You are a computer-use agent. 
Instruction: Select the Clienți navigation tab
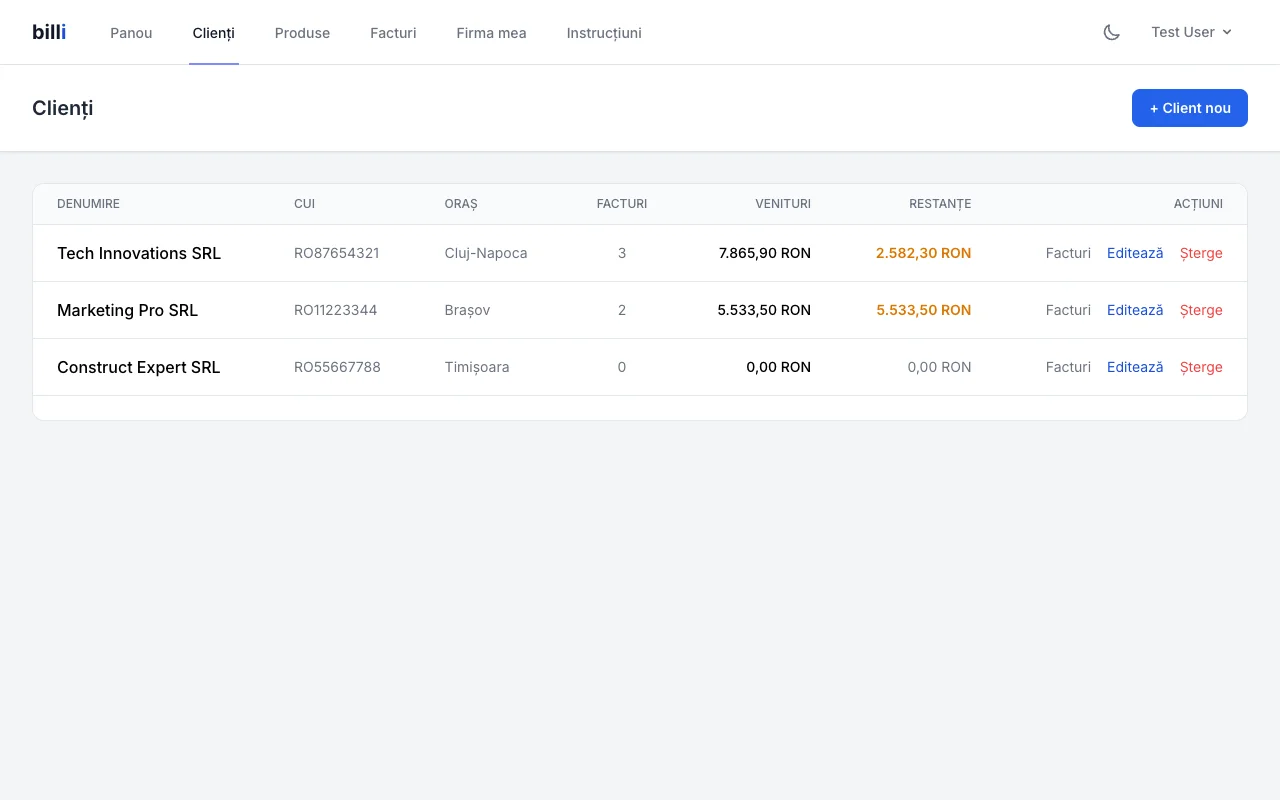coord(213,33)
